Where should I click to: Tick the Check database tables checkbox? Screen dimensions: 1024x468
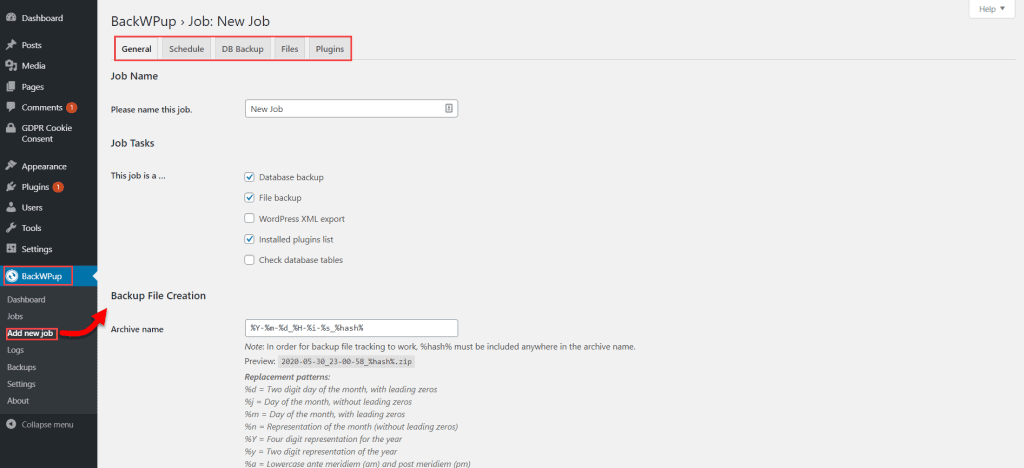click(x=250, y=260)
